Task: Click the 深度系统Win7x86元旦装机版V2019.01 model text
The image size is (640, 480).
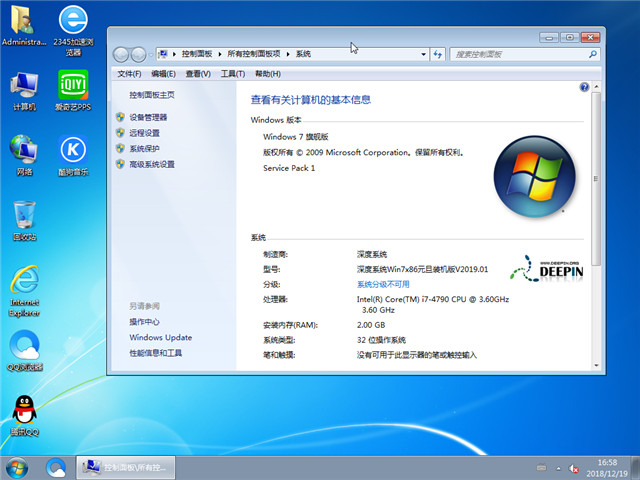Action: tap(422, 269)
